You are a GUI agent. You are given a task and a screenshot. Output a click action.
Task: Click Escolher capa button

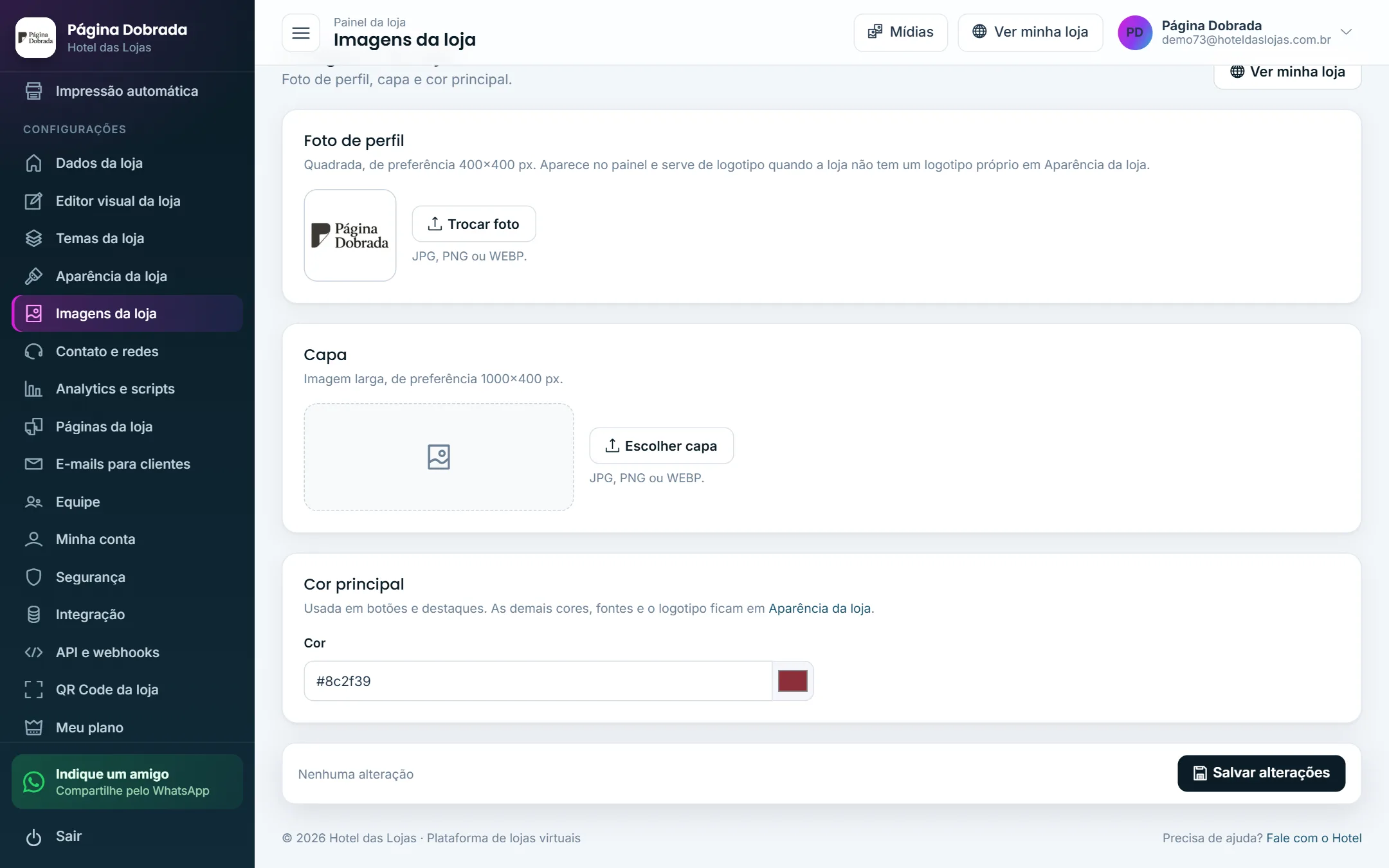tap(661, 446)
